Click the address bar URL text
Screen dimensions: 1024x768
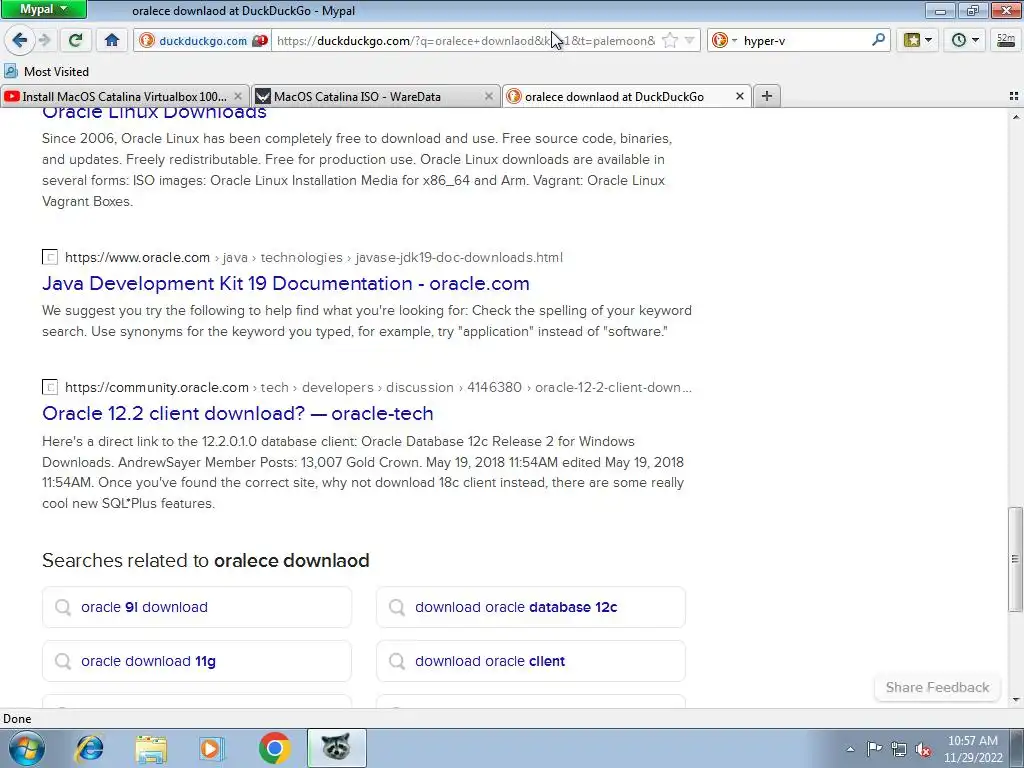pyautogui.click(x=466, y=40)
